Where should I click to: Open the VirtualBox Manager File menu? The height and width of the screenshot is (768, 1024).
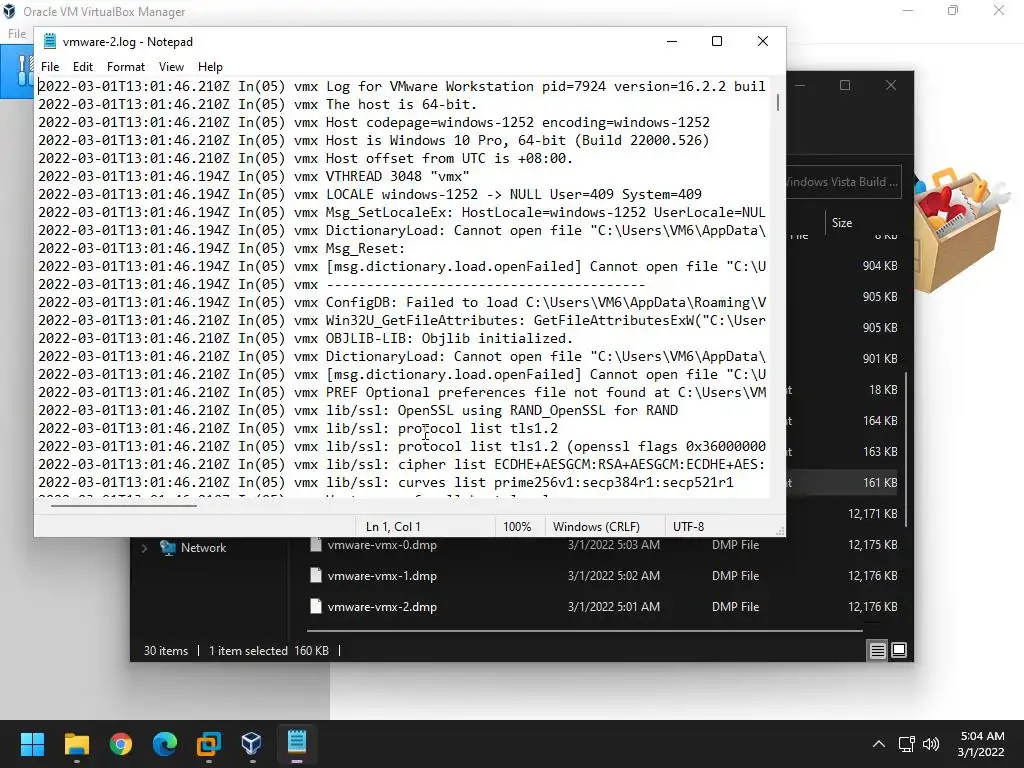[17, 33]
